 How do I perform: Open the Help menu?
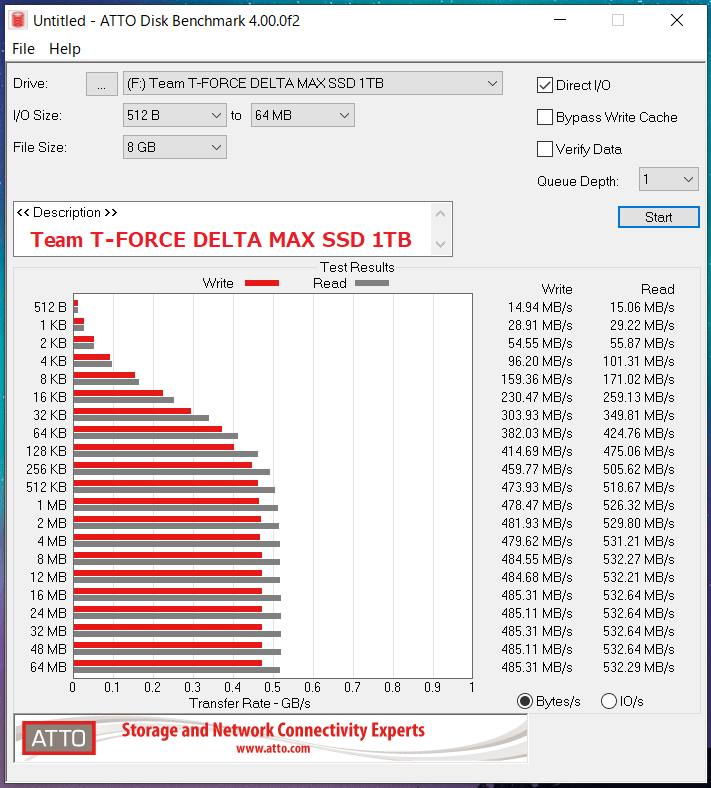(x=65, y=49)
